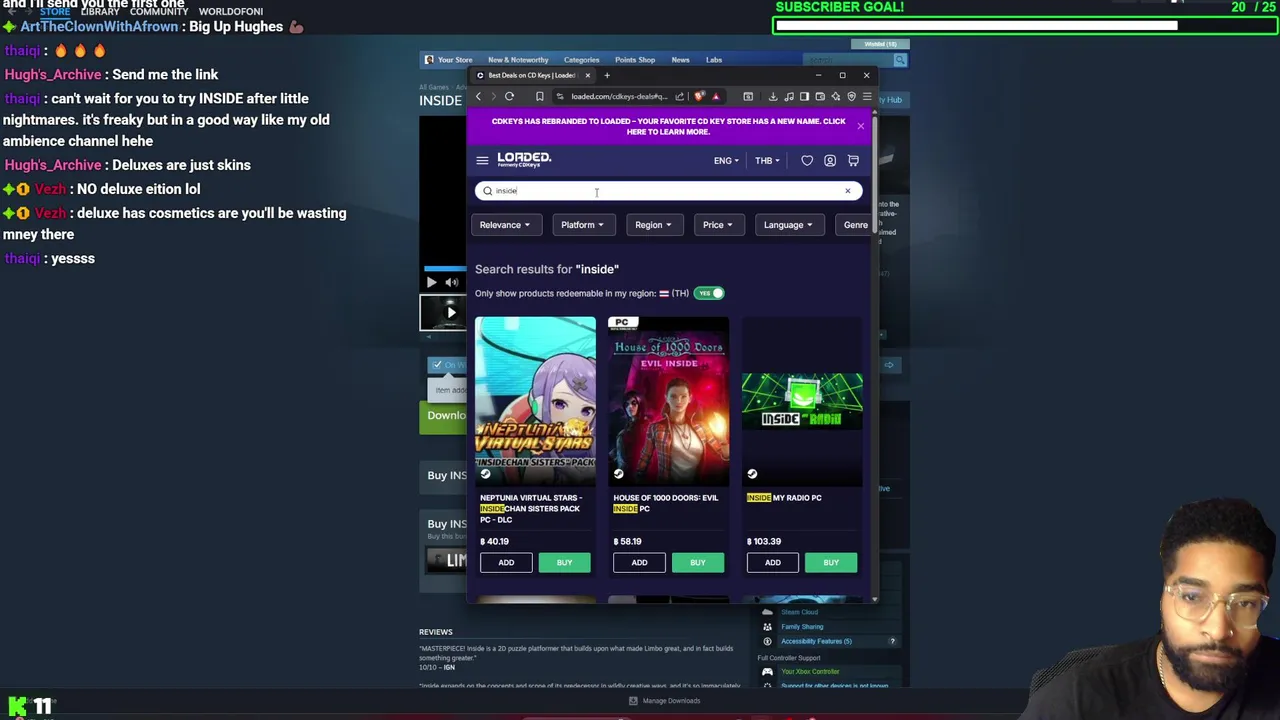Open the Loaded account profile icon

[830, 160]
